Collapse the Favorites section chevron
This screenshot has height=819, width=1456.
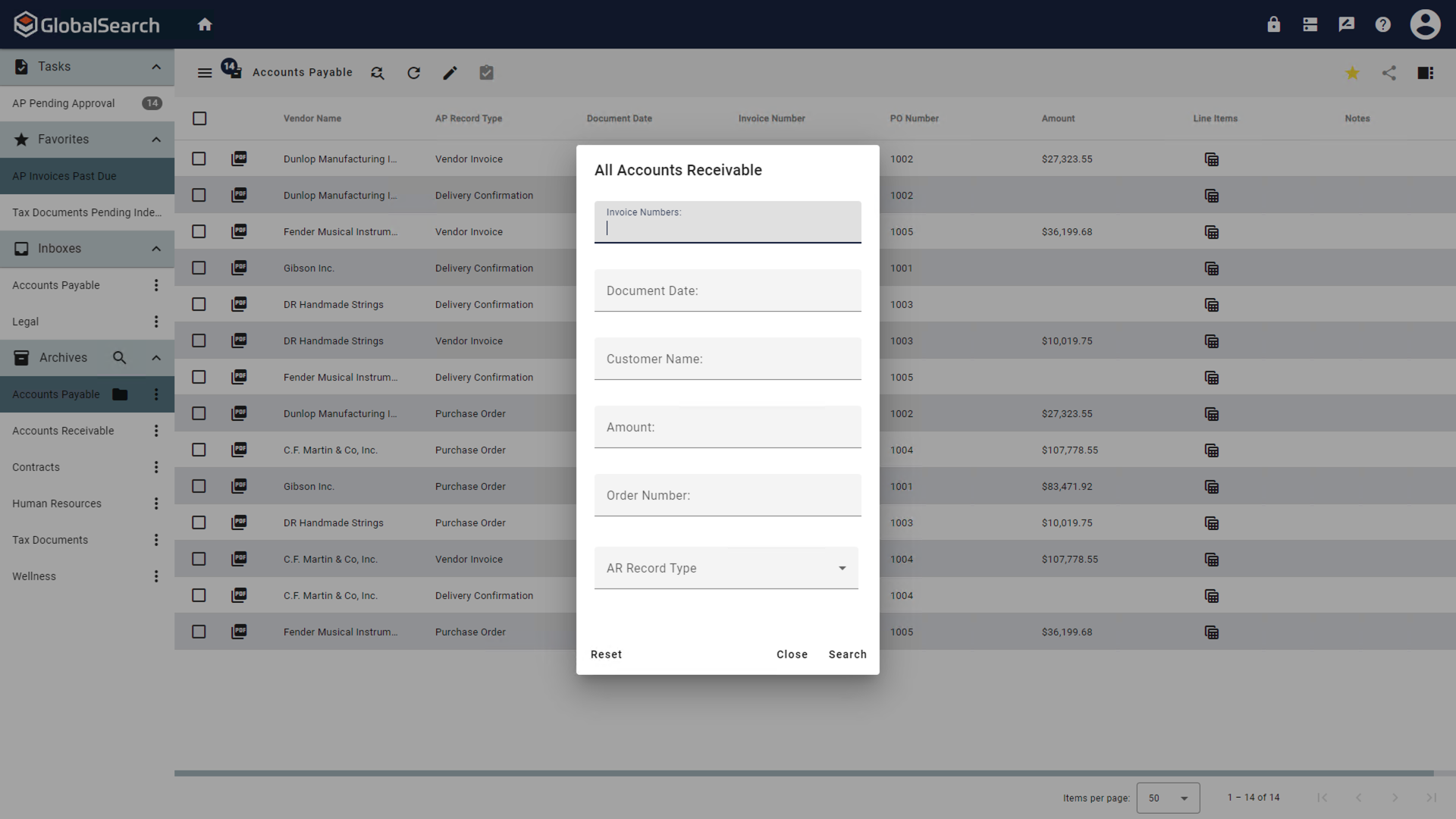click(156, 140)
